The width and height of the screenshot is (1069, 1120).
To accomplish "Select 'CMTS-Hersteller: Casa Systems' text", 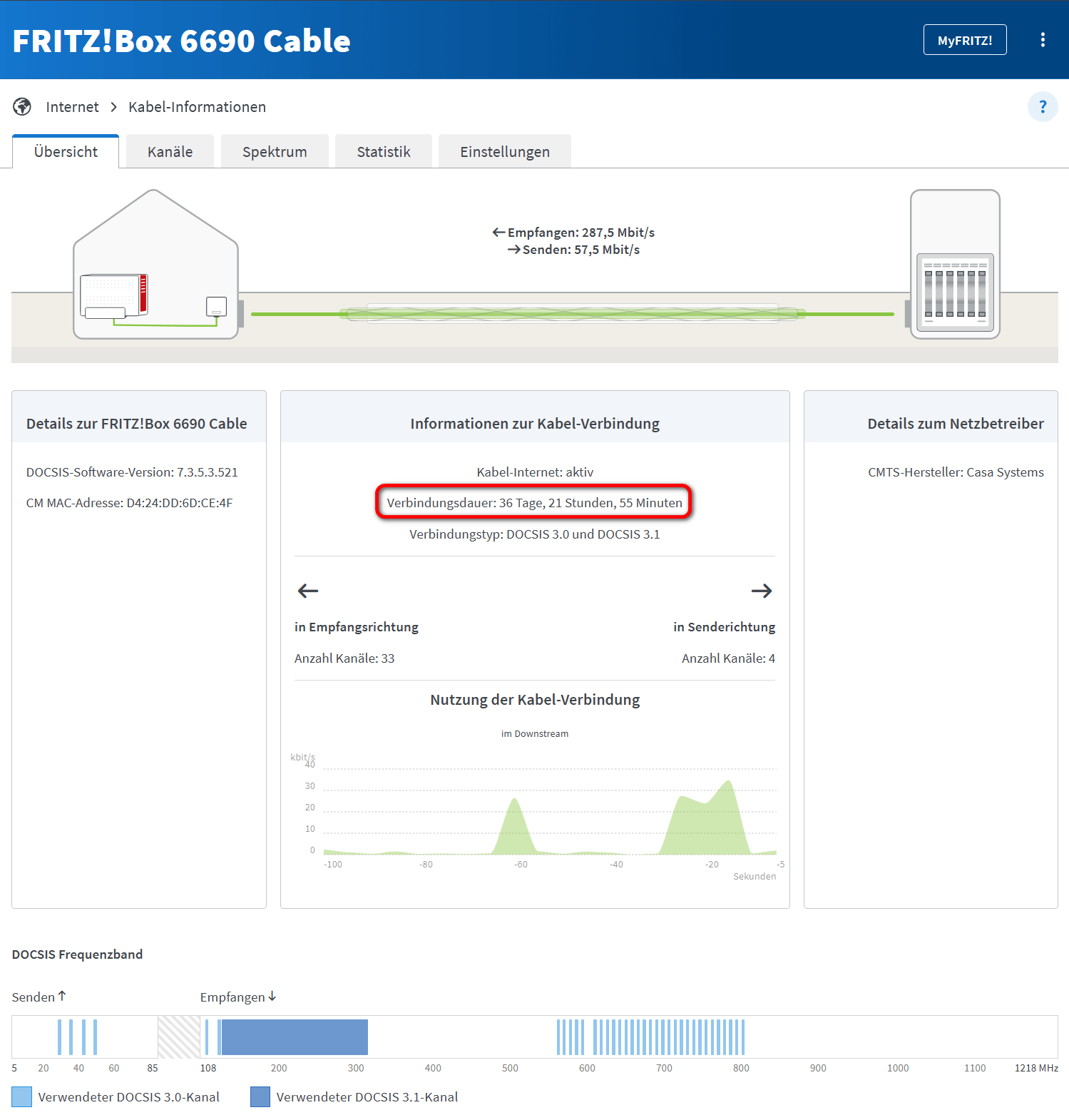I will point(956,472).
